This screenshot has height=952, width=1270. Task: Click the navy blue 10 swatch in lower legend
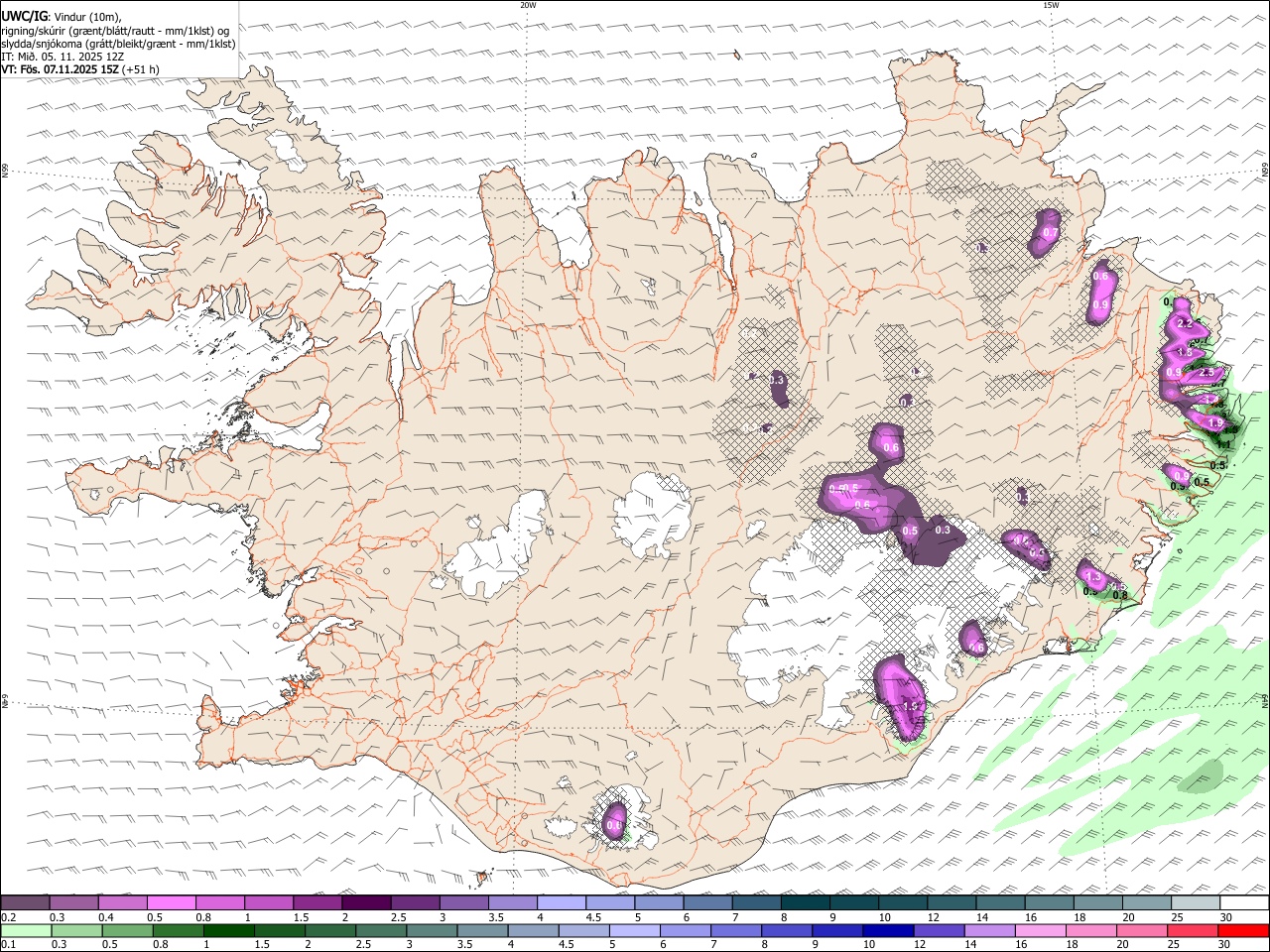[x=887, y=931]
